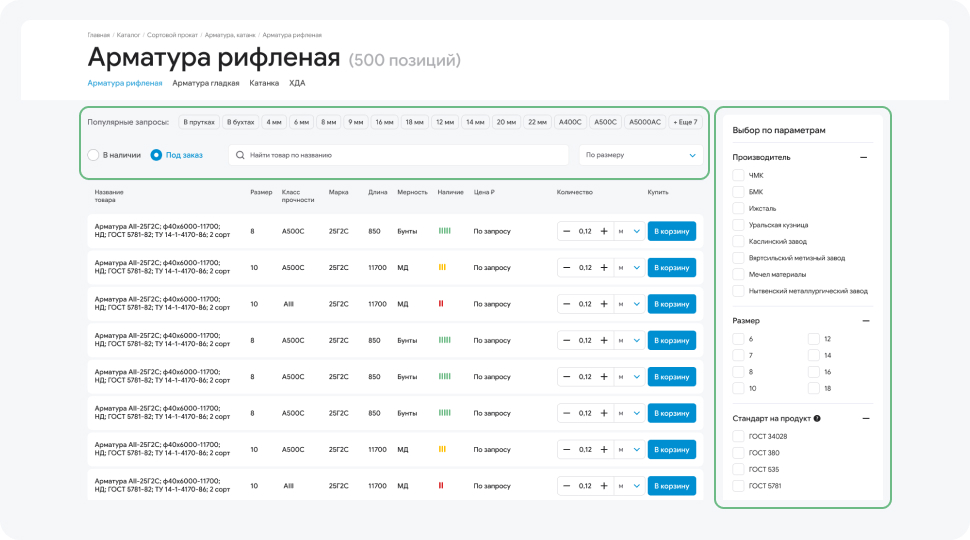Collapse the Стандарт на продукт filter section
The height and width of the screenshot is (540, 970).
865,419
